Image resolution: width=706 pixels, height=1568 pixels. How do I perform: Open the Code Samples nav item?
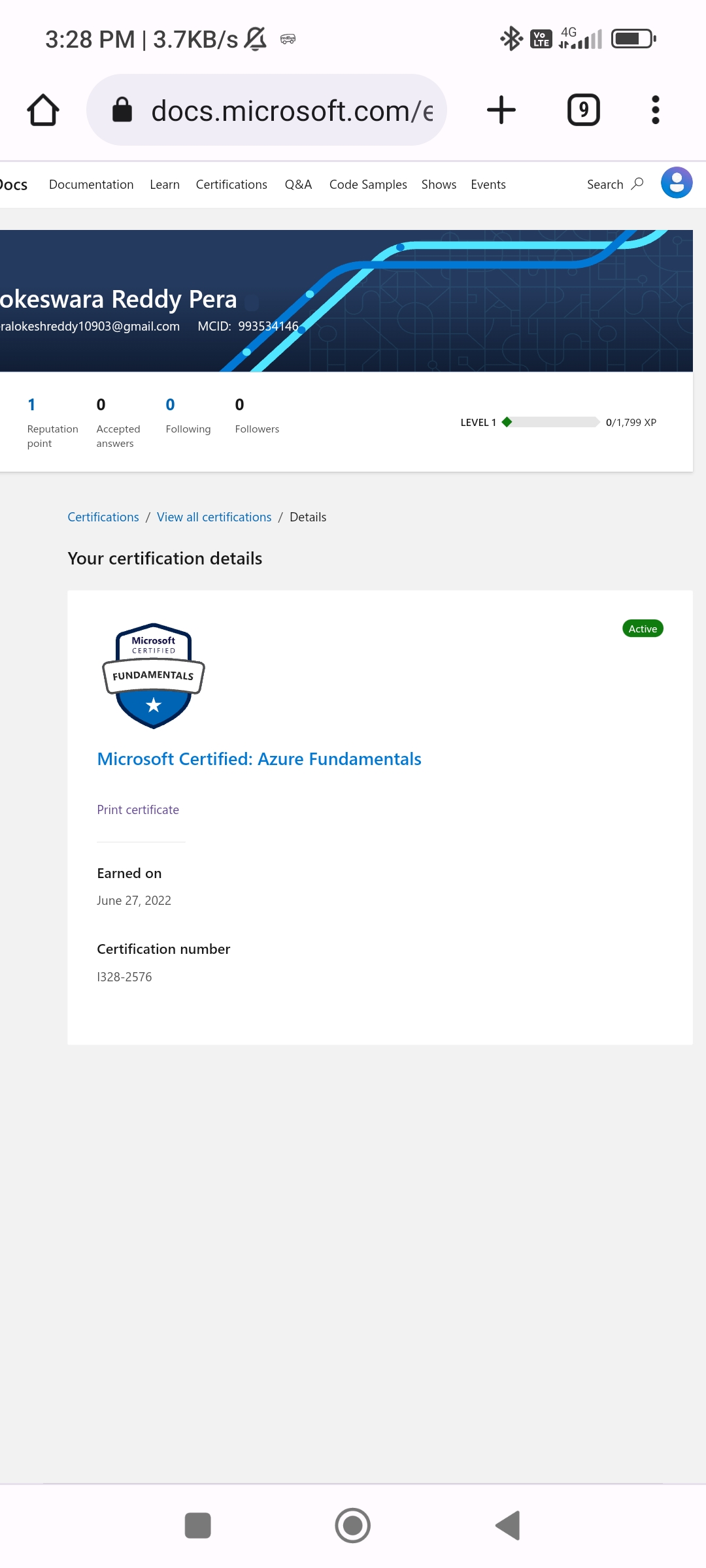[368, 185]
